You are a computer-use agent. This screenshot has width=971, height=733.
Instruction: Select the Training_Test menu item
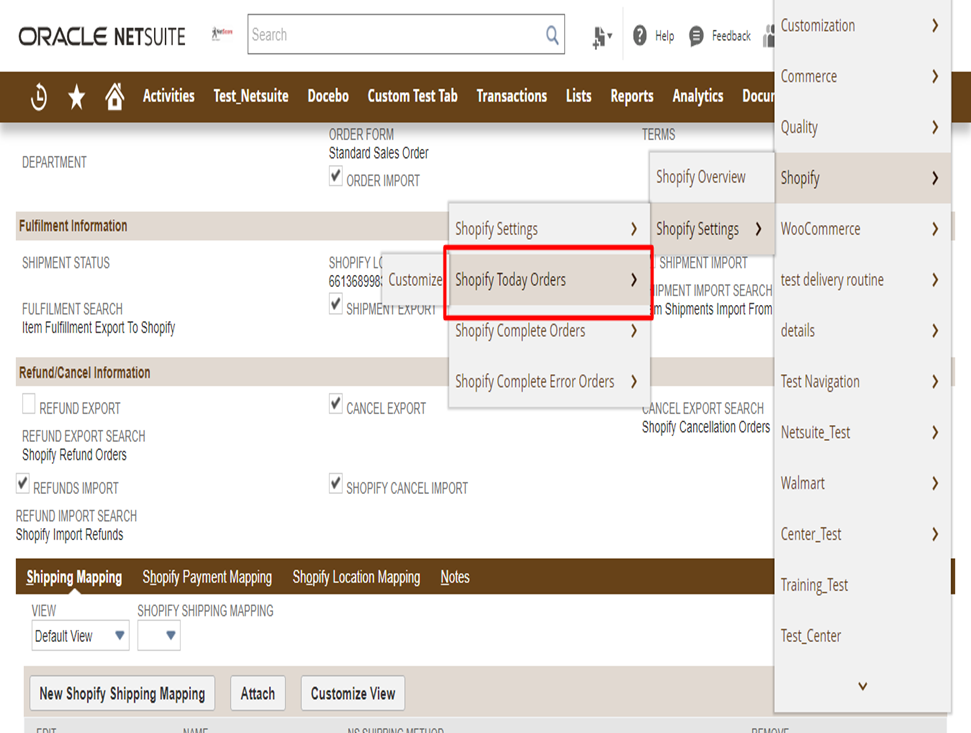pos(863,584)
